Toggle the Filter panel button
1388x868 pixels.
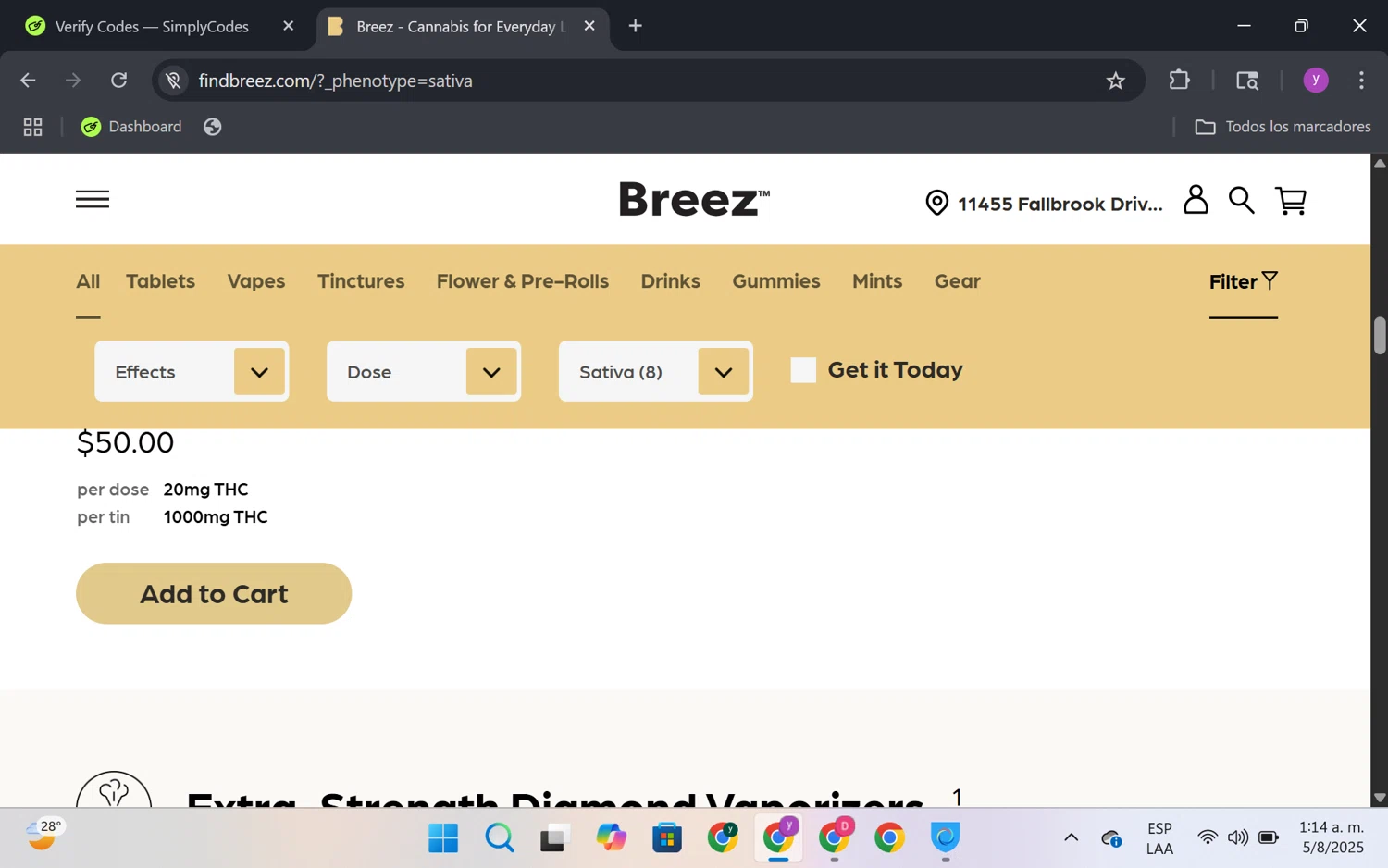coord(1244,281)
